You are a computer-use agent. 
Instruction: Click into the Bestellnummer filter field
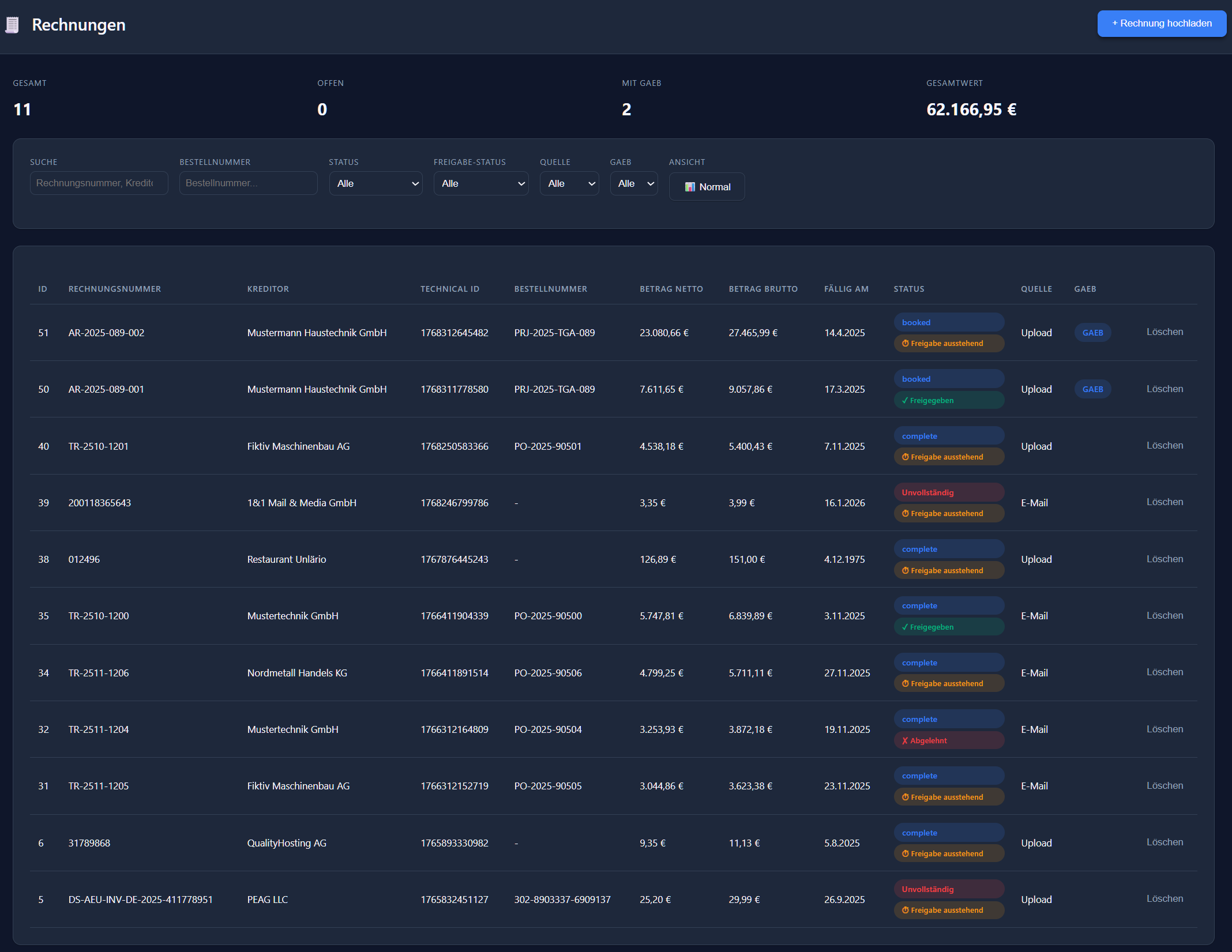click(x=248, y=183)
